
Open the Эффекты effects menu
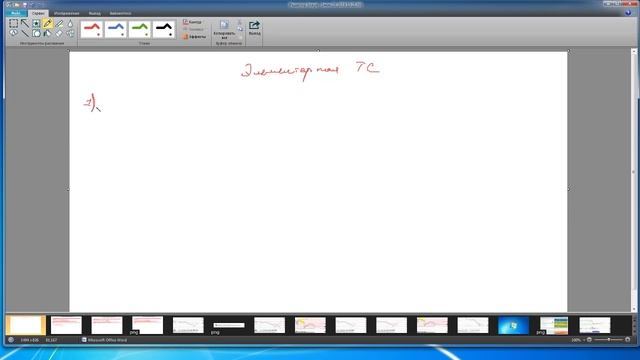pos(194,37)
